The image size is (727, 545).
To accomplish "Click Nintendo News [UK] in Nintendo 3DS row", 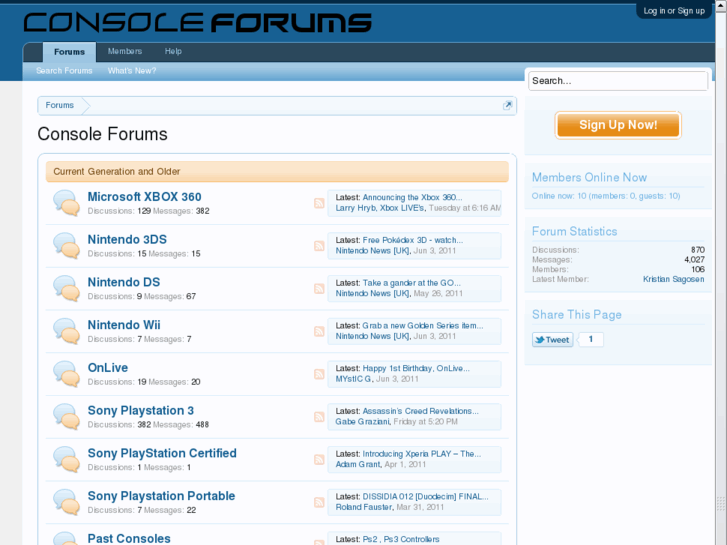I will [372, 251].
